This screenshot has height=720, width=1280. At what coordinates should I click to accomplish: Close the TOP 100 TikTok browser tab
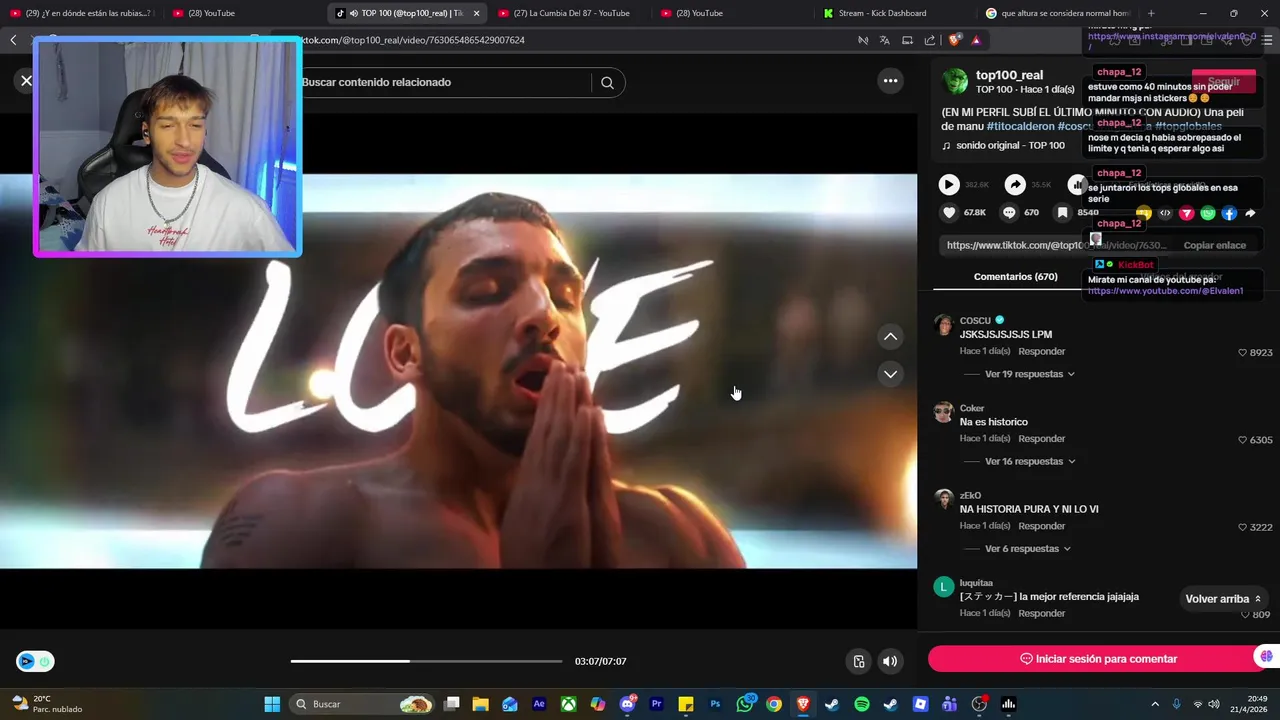[476, 13]
